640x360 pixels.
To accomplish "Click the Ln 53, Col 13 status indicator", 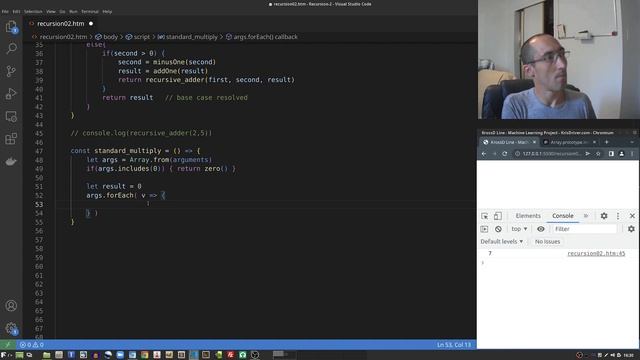I will click(x=453, y=345).
